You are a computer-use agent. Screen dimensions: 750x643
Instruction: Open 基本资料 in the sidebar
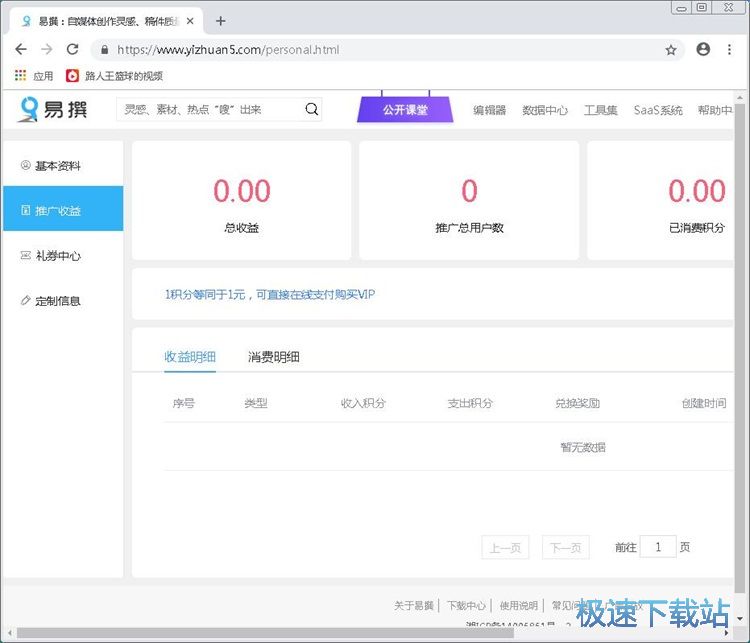[57, 166]
